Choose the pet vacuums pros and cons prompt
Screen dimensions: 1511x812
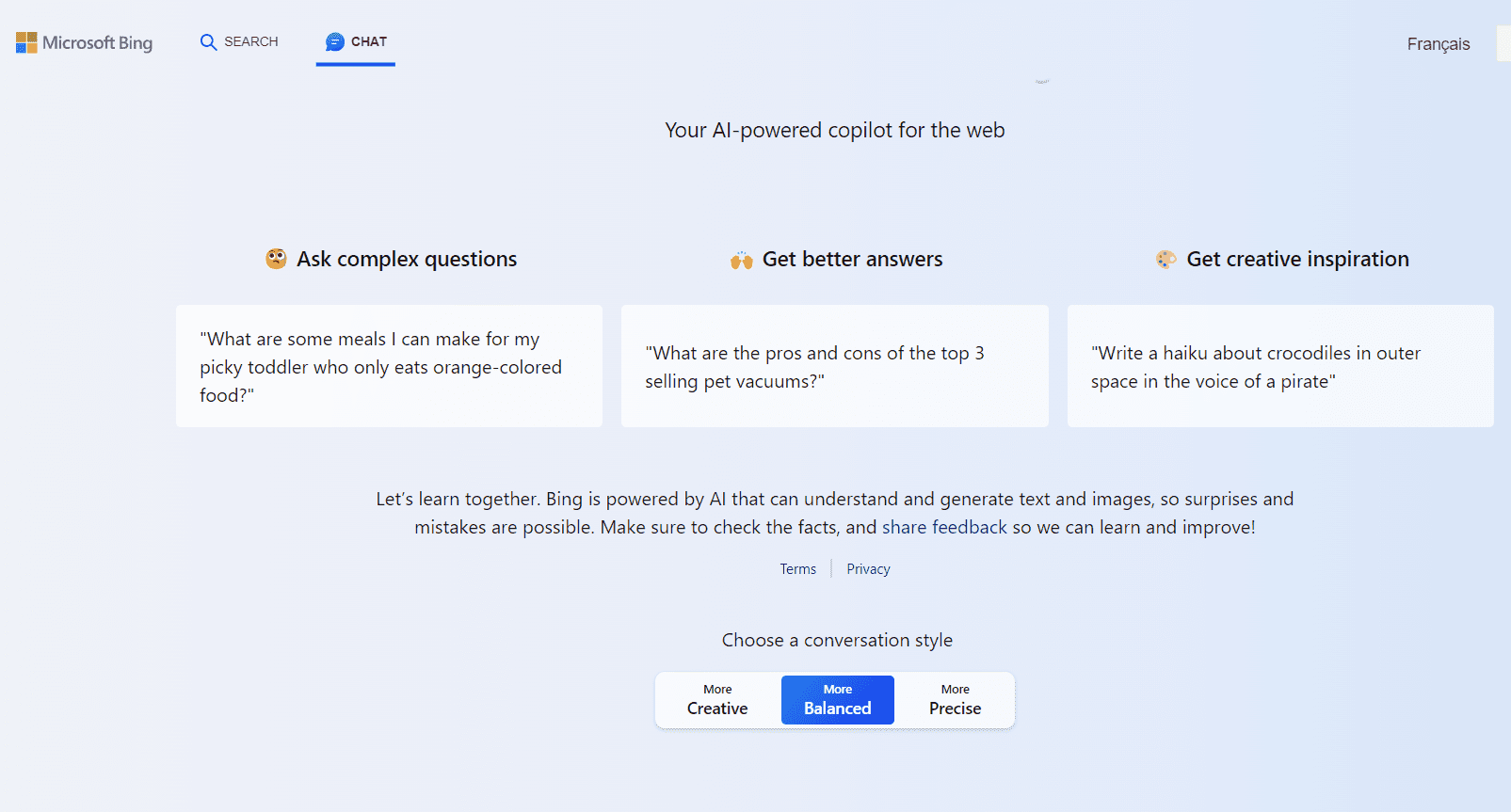tap(834, 366)
